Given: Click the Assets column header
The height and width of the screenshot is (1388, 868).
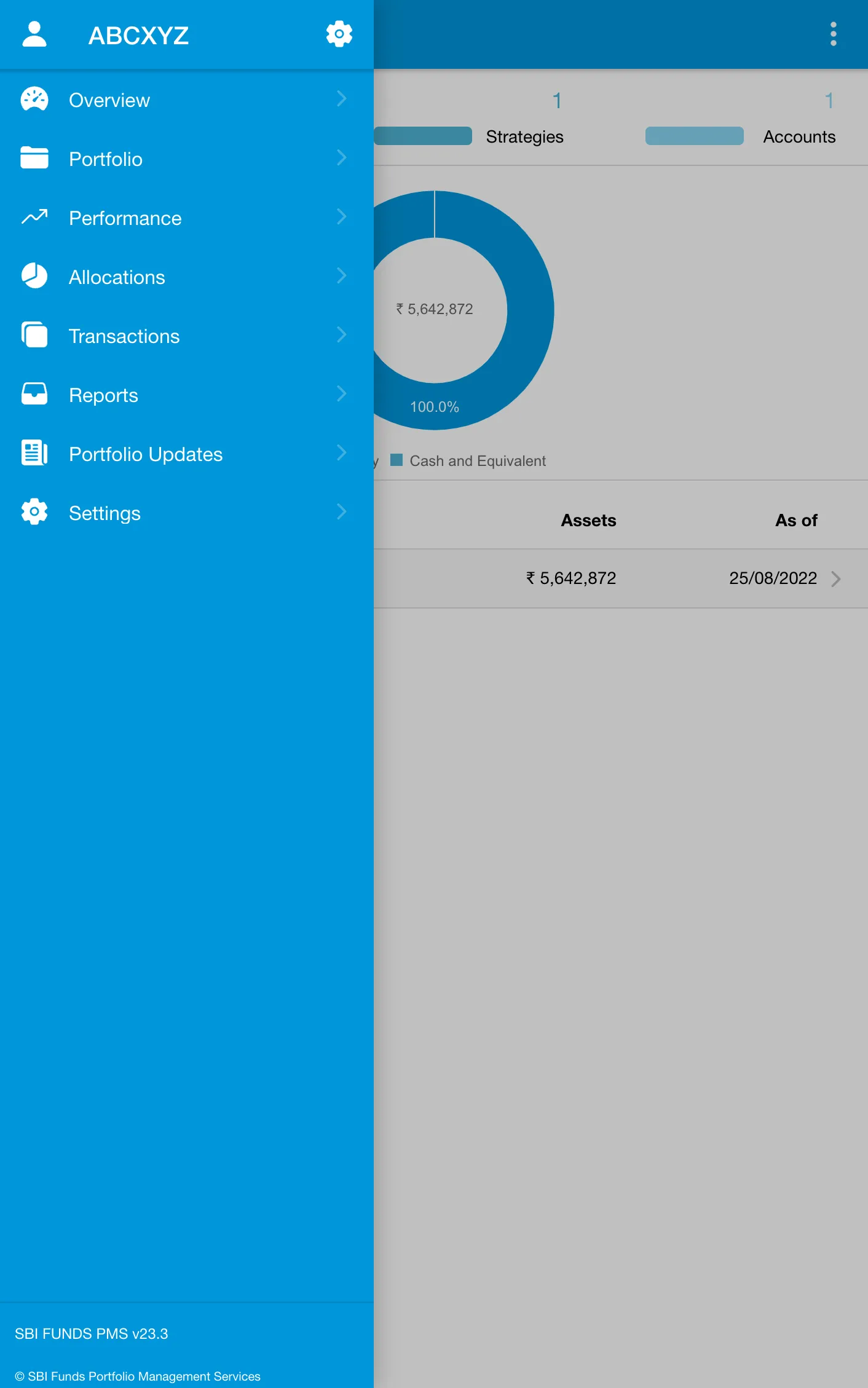Looking at the screenshot, I should 588,520.
